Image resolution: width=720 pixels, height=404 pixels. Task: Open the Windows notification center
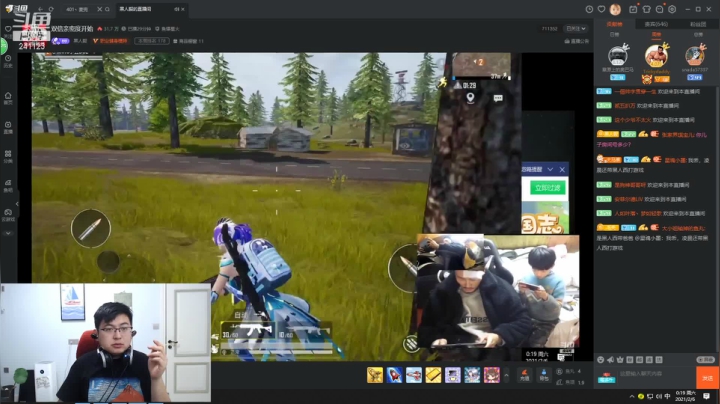[706, 396]
